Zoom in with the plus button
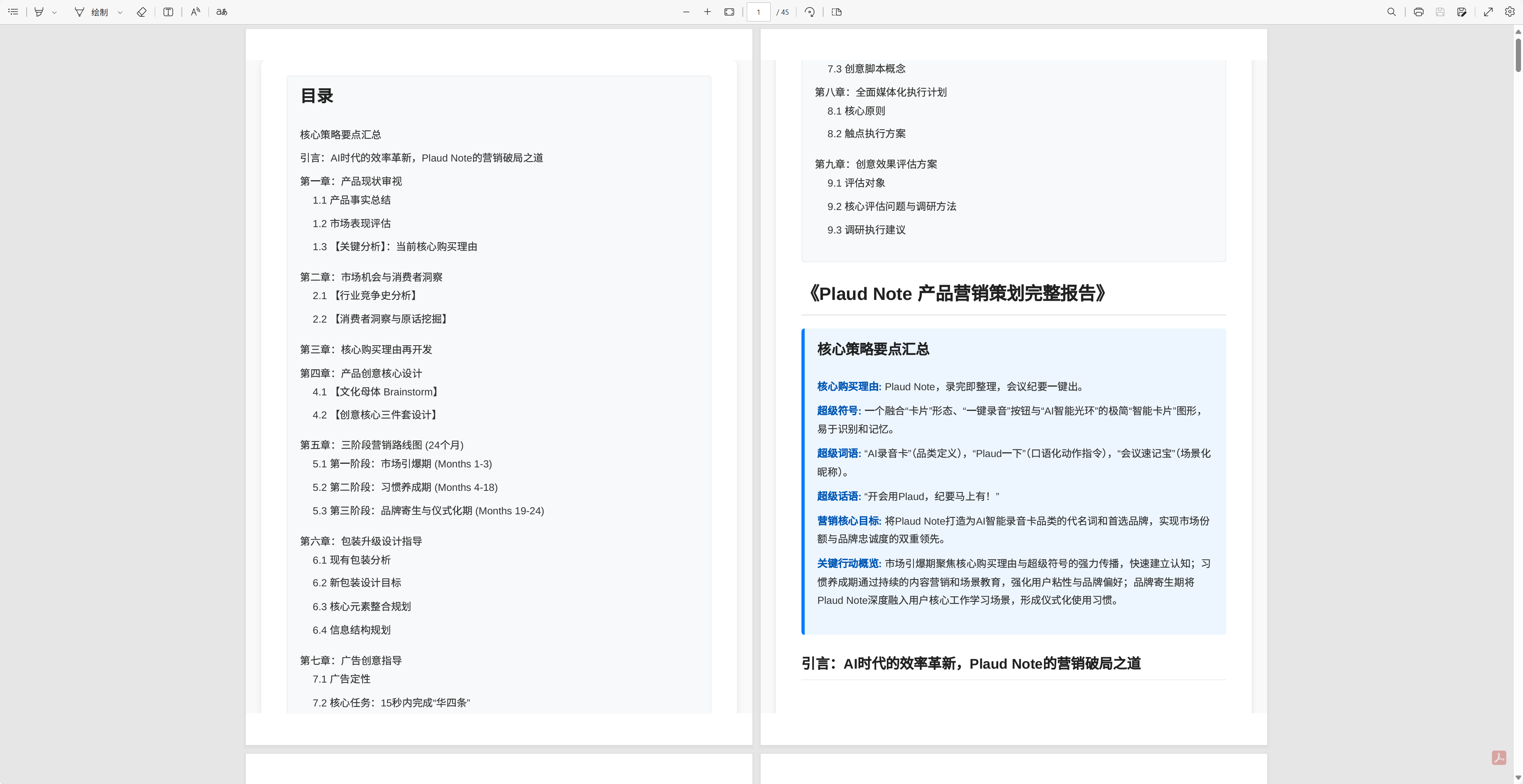 point(707,12)
